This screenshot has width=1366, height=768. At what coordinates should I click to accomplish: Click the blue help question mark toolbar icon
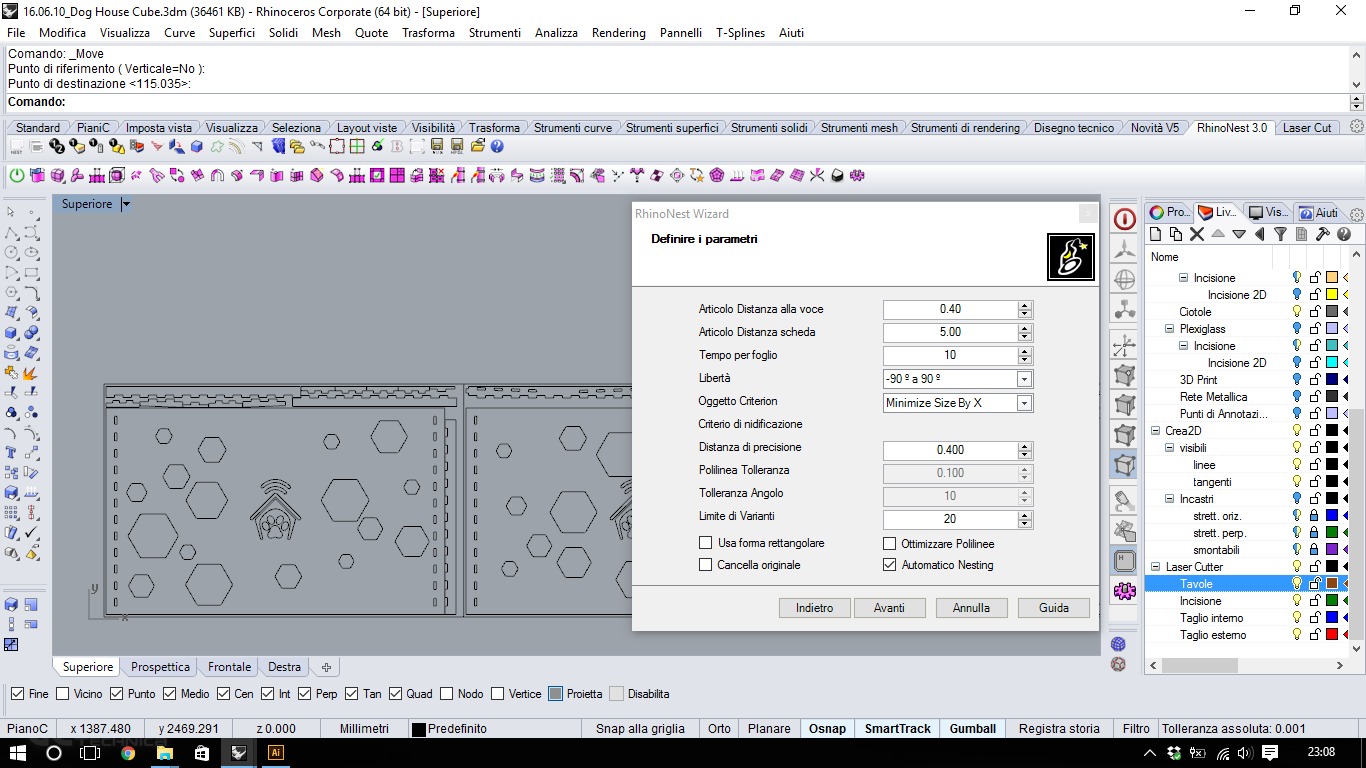pyautogui.click(x=497, y=146)
